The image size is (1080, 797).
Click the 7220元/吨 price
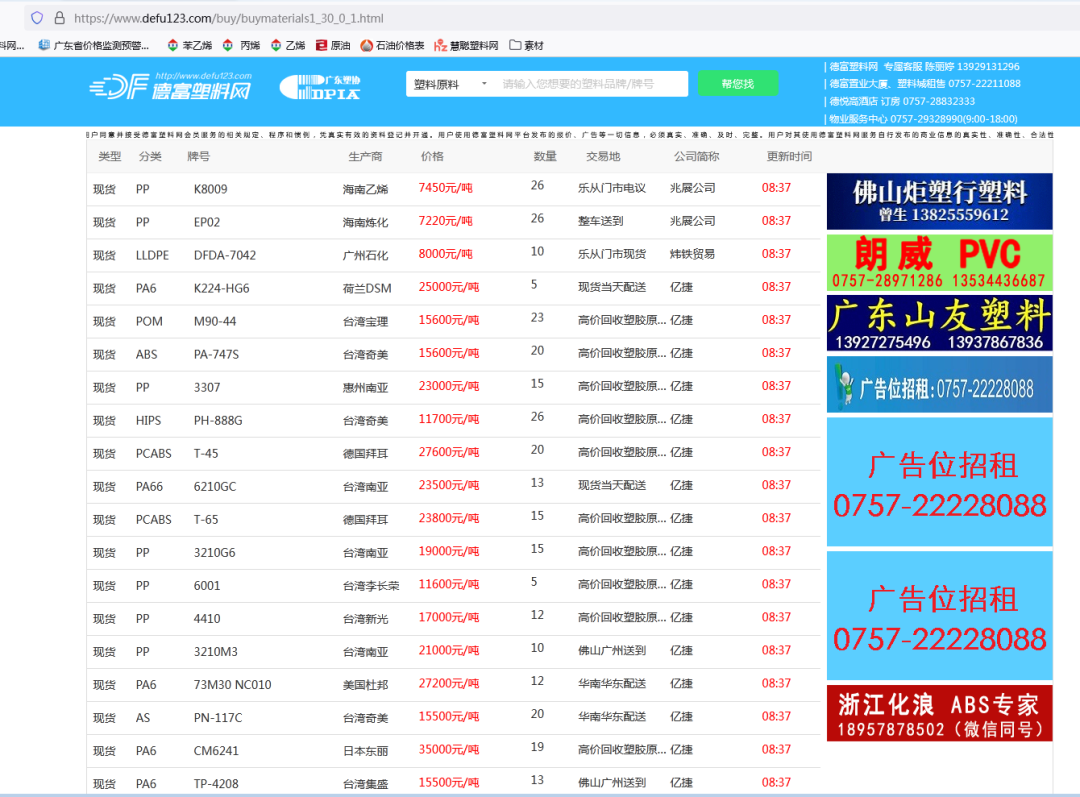(446, 221)
